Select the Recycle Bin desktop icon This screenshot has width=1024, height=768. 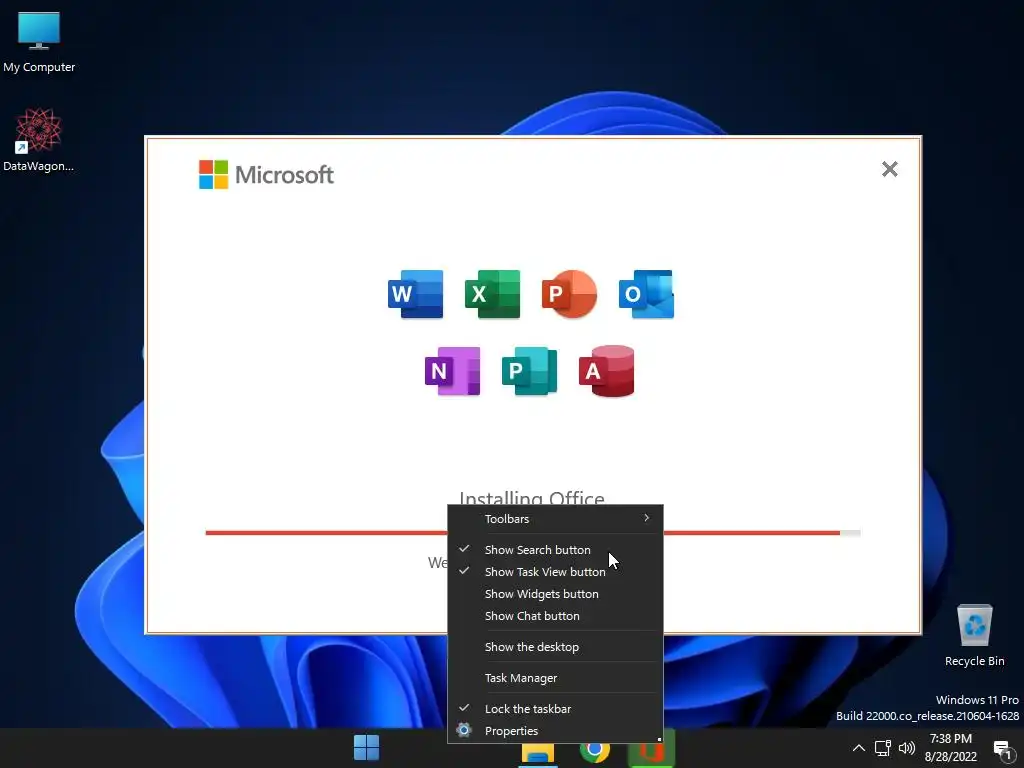(x=974, y=635)
